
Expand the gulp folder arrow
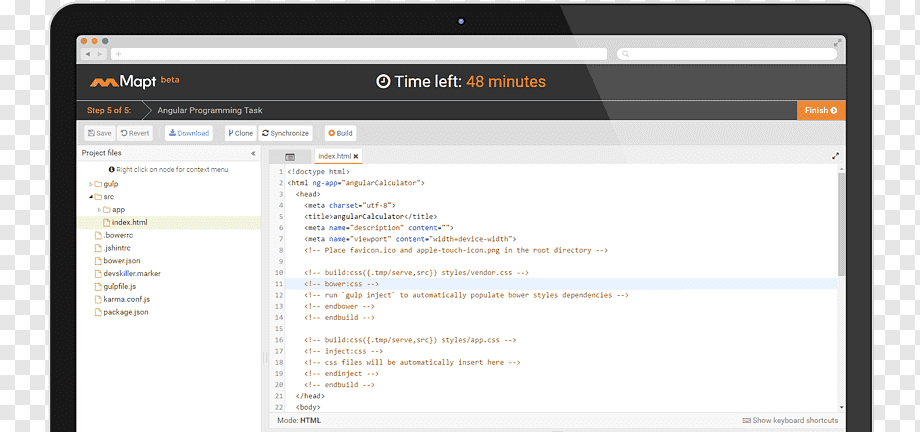pyautogui.click(x=90, y=184)
